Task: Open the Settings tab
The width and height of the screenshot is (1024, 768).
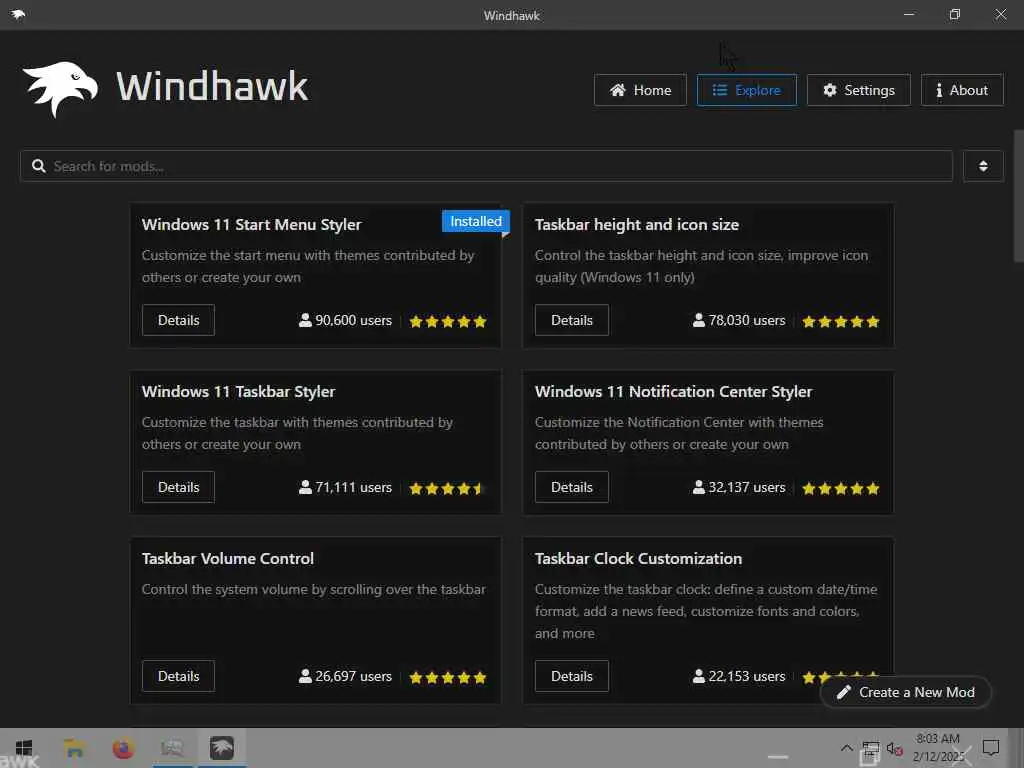Action: pyautogui.click(x=858, y=90)
